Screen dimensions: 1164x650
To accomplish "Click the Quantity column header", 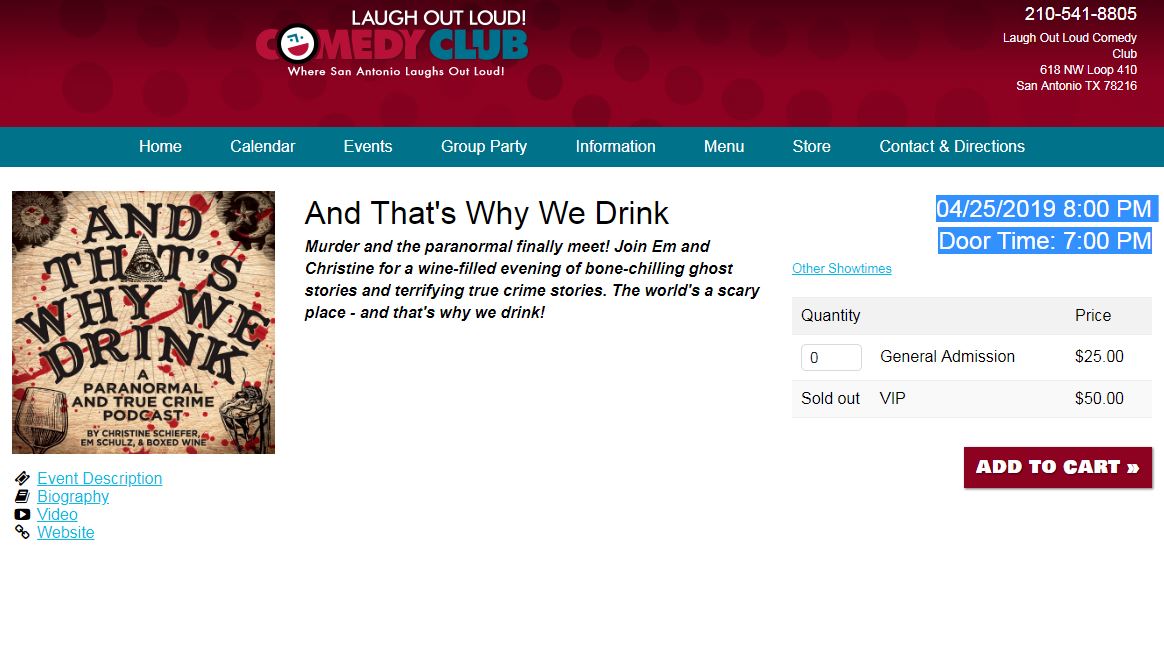I will (x=831, y=315).
